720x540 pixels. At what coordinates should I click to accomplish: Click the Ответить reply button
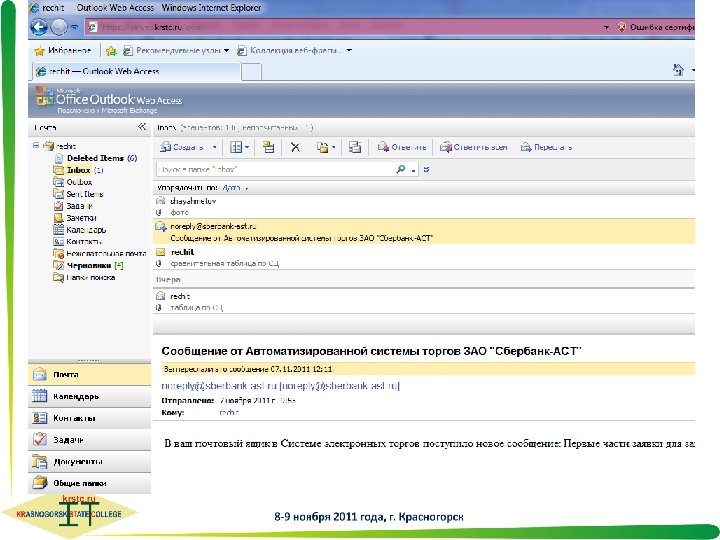coord(402,147)
